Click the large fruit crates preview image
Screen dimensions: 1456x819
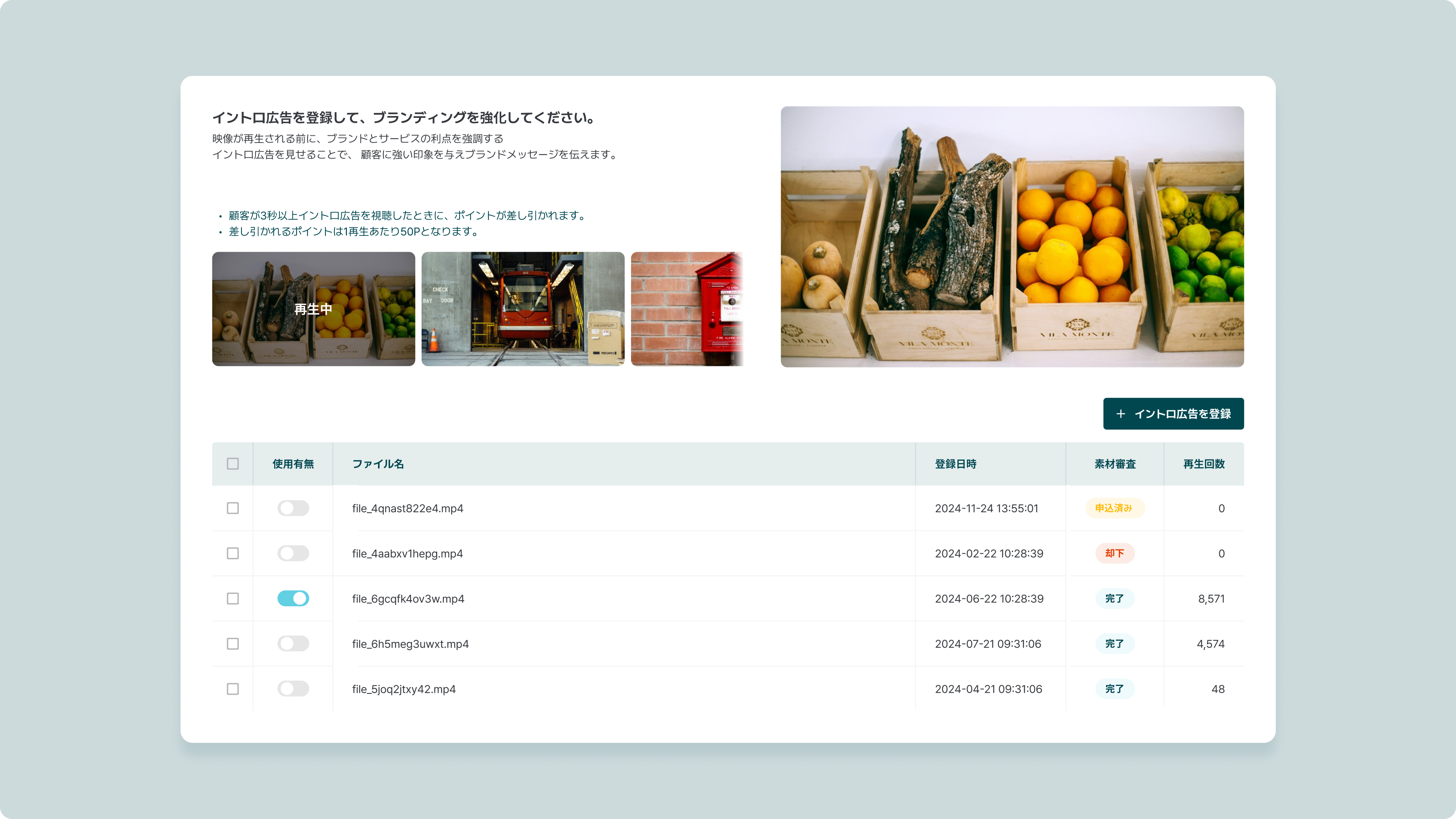[x=1012, y=237]
